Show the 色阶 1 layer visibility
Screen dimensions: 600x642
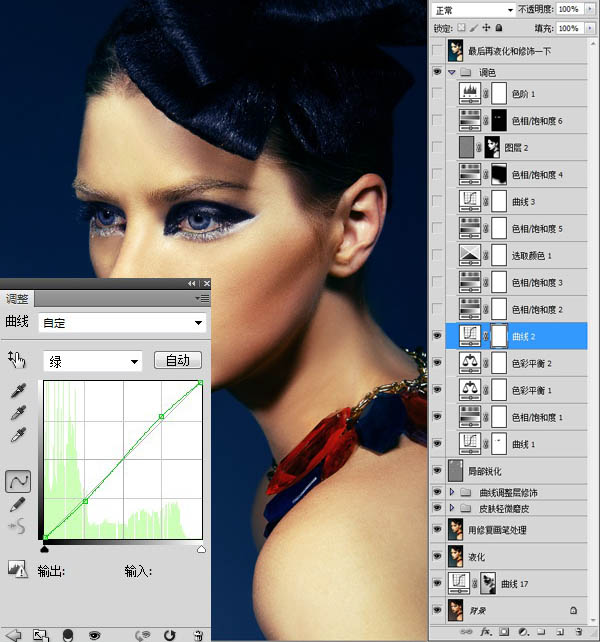[436, 94]
